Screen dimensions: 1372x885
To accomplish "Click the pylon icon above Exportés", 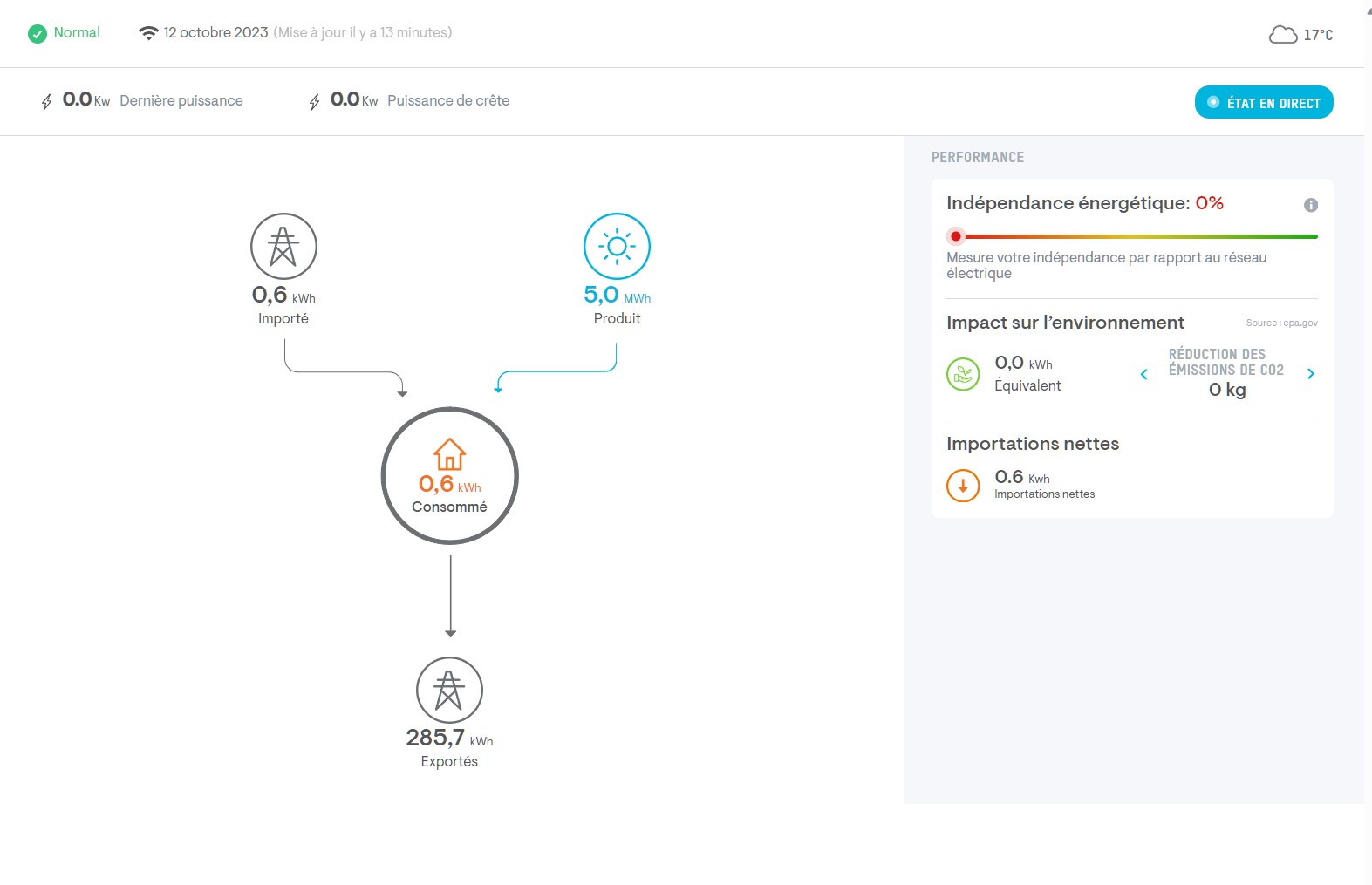I will pyautogui.click(x=449, y=690).
